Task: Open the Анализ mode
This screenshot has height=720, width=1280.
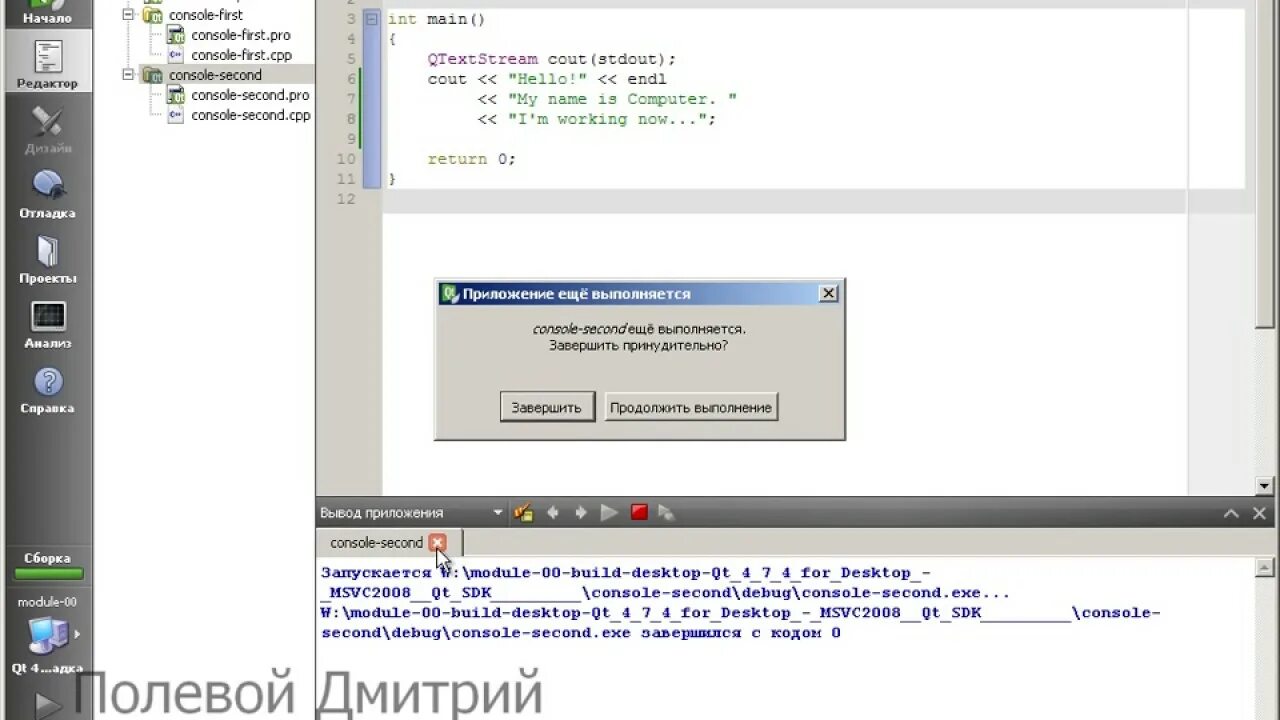Action: click(47, 323)
